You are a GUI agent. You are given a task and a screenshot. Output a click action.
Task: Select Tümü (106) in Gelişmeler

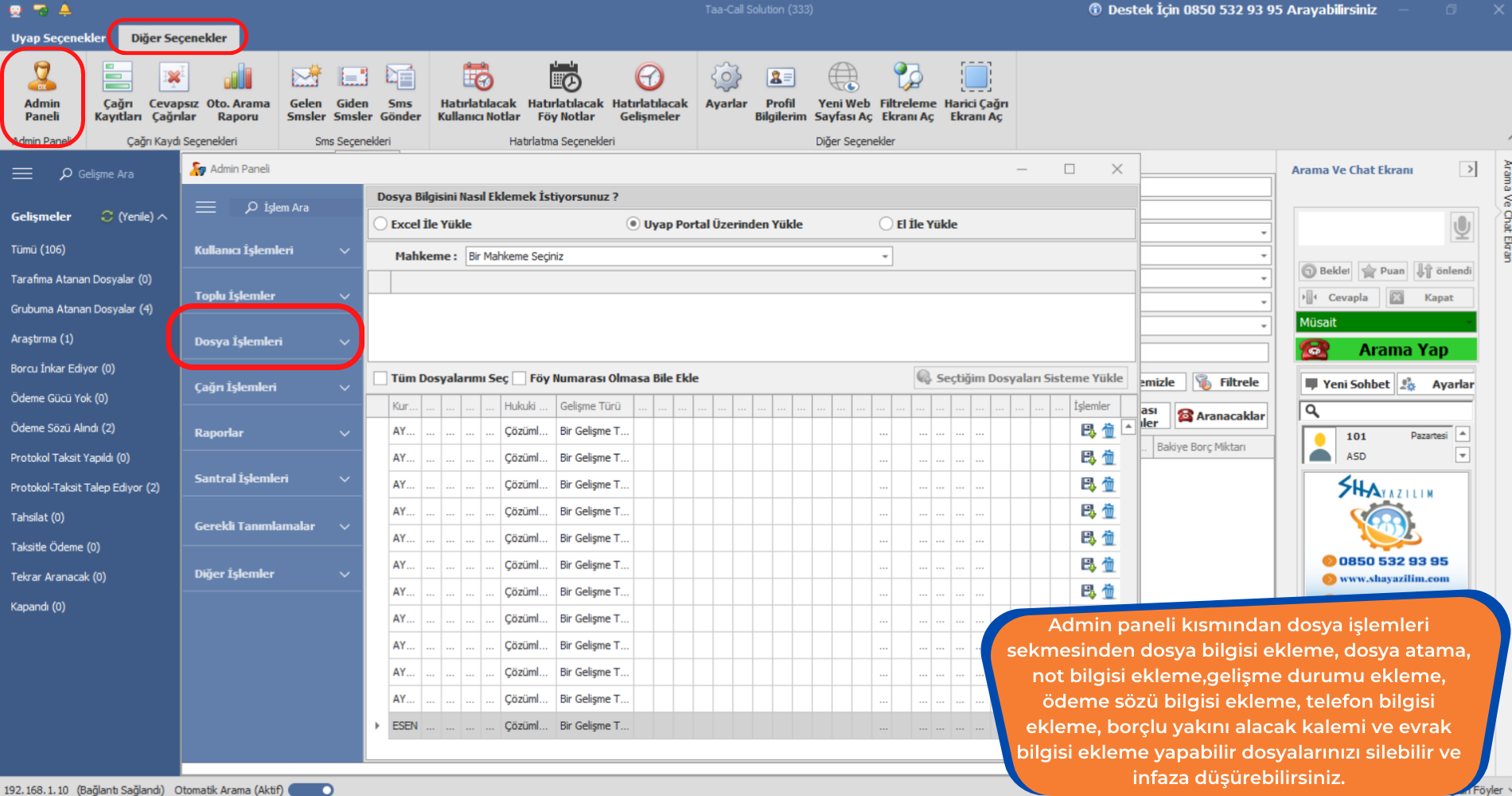pos(38,250)
